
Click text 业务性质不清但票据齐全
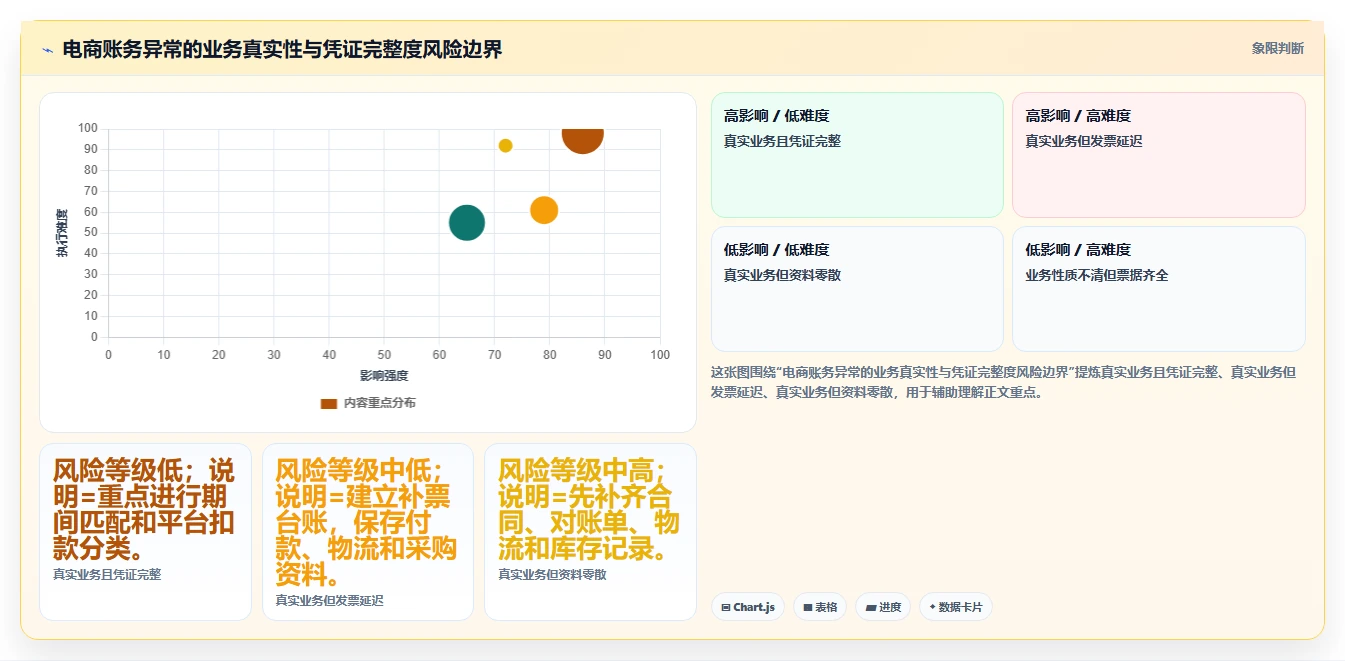(x=1097, y=275)
